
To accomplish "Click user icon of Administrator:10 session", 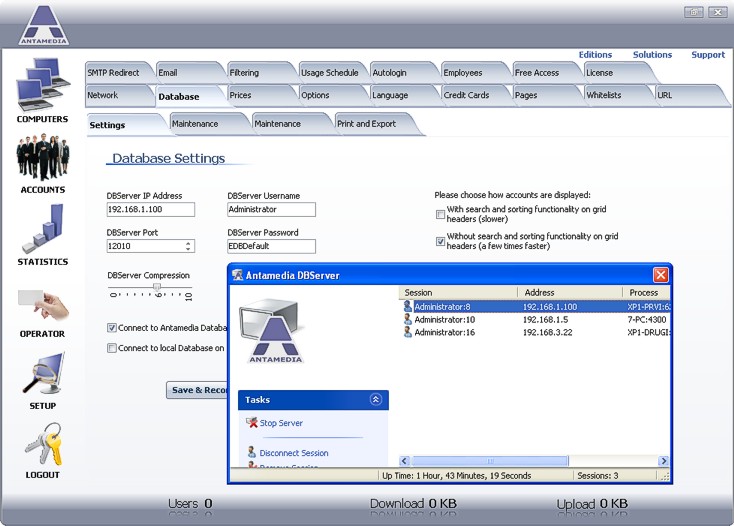I will click(408, 319).
